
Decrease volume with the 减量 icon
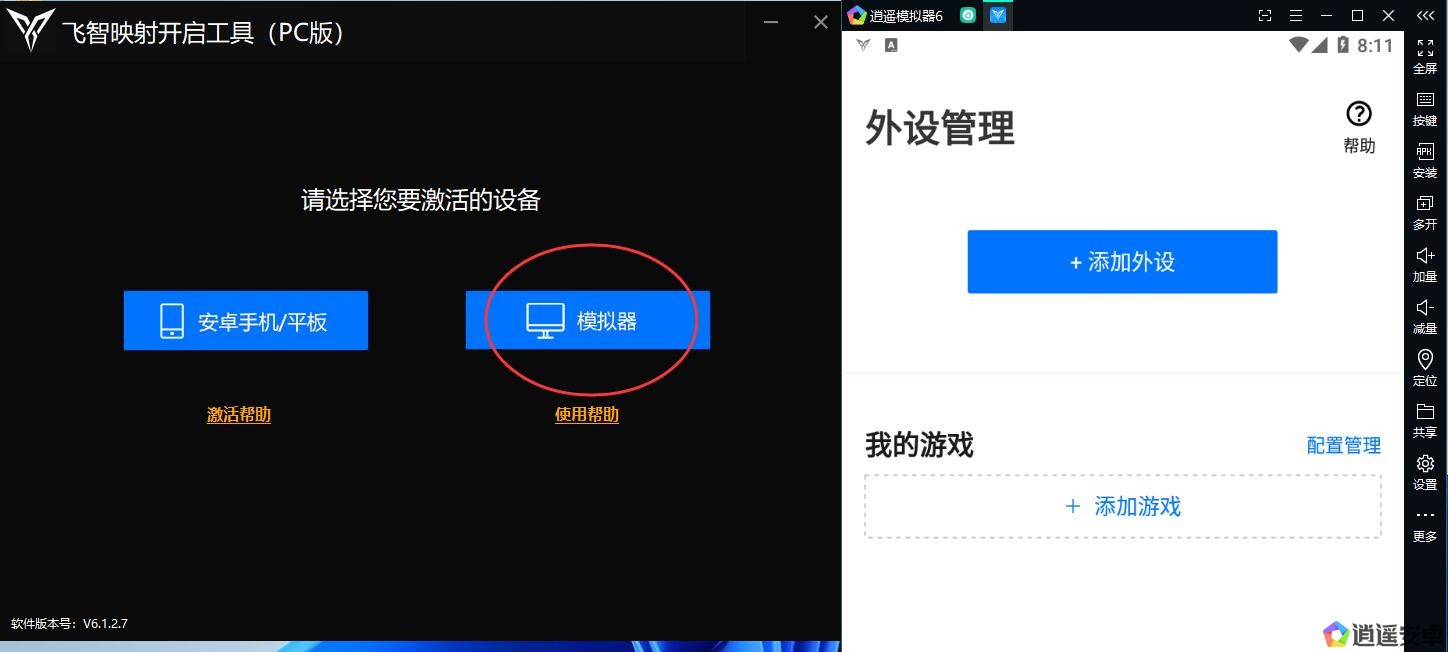pyautogui.click(x=1425, y=308)
